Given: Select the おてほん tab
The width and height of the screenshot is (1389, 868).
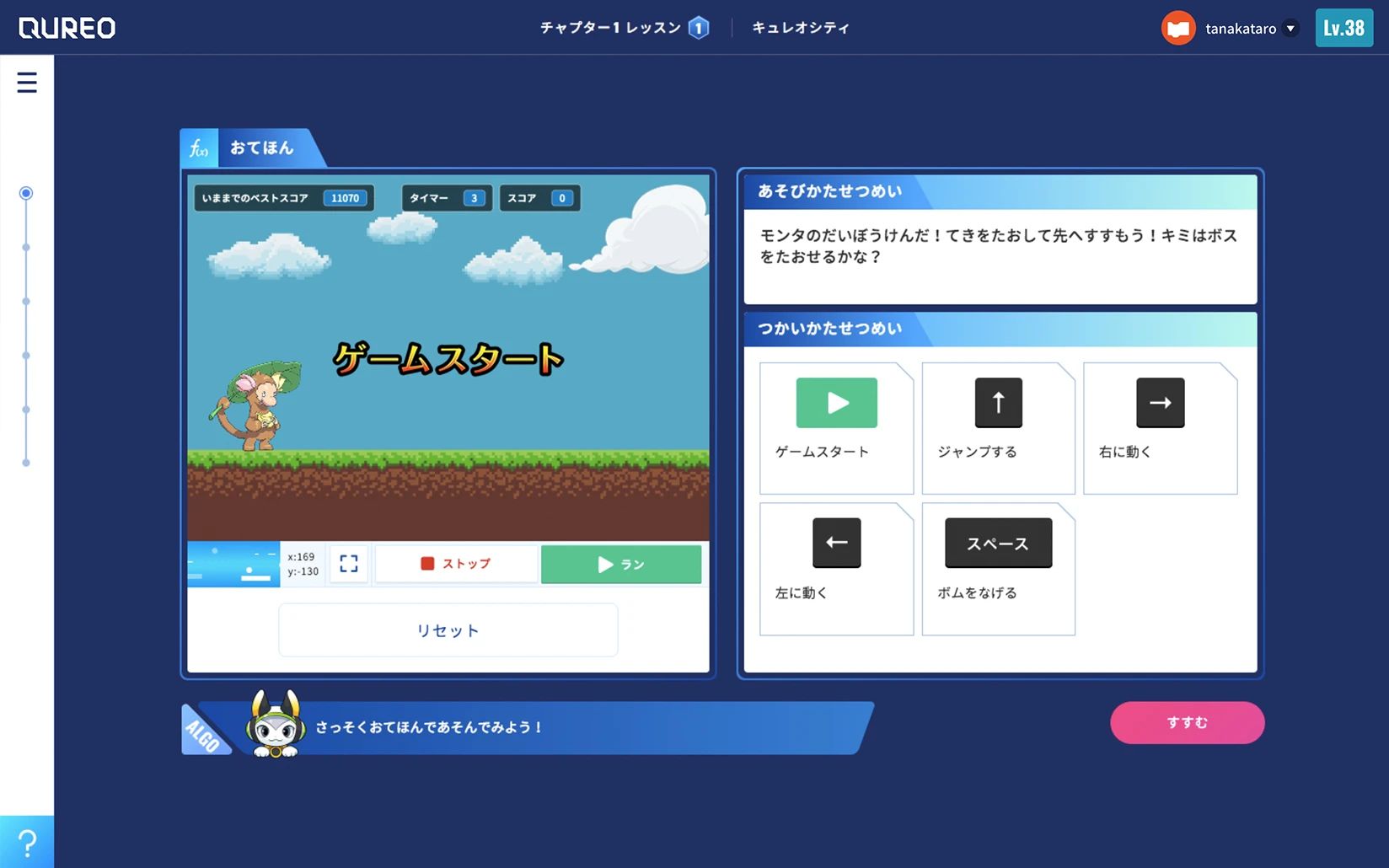Looking at the screenshot, I should [261, 147].
